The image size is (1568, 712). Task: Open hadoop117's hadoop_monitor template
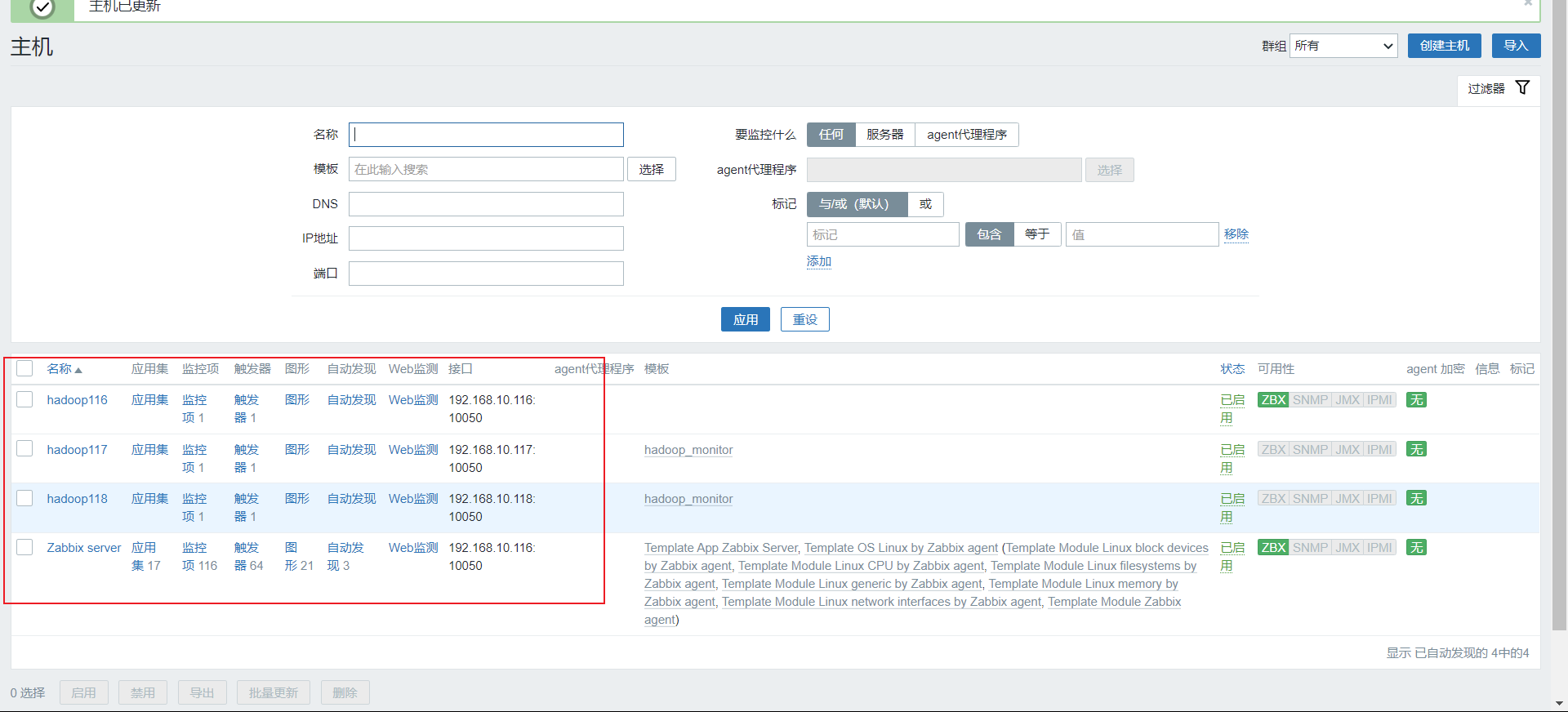tap(688, 450)
